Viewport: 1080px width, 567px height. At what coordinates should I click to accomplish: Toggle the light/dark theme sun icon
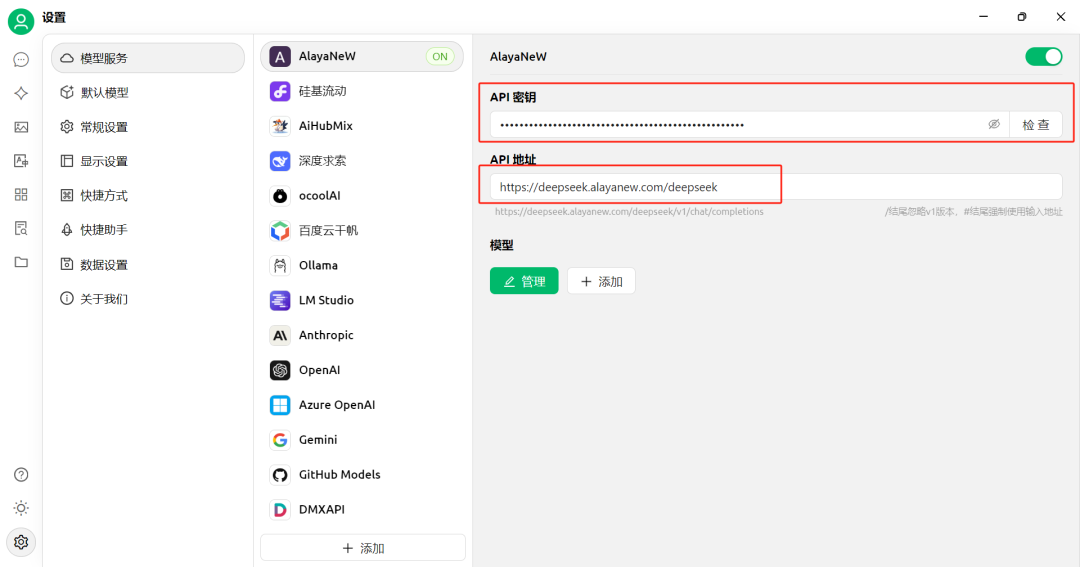pos(21,508)
